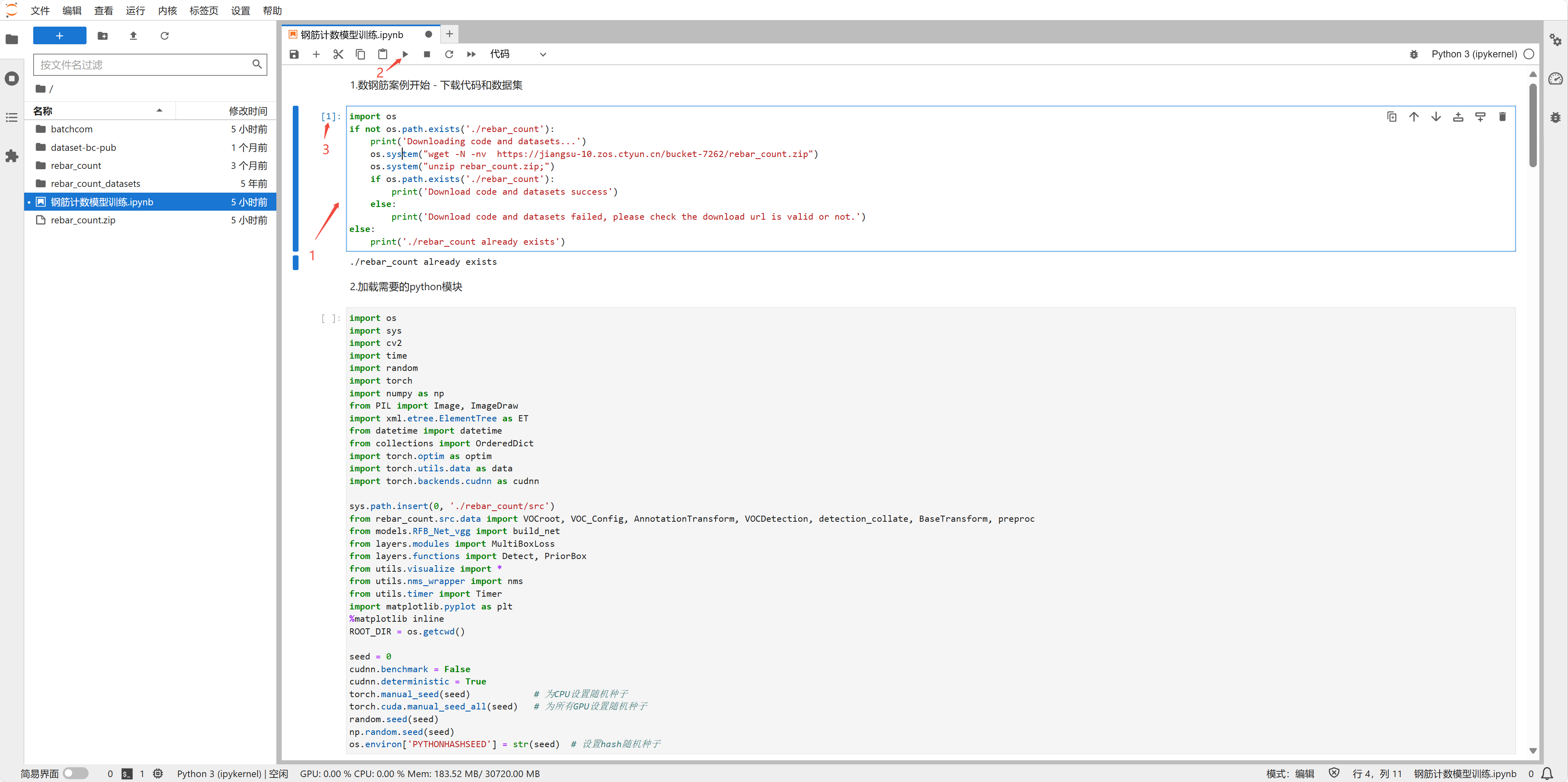Click the blue new launcher plus button
1568x782 pixels.
pyautogui.click(x=59, y=36)
